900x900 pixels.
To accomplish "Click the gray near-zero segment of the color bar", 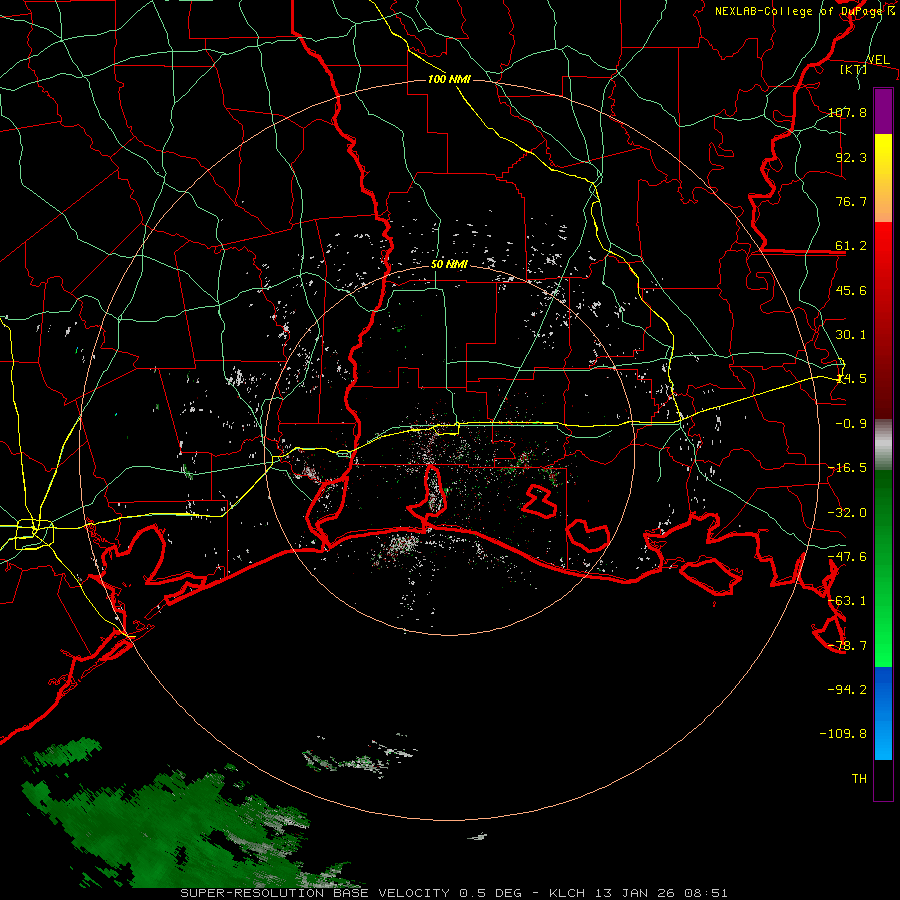I will pyautogui.click(x=883, y=445).
